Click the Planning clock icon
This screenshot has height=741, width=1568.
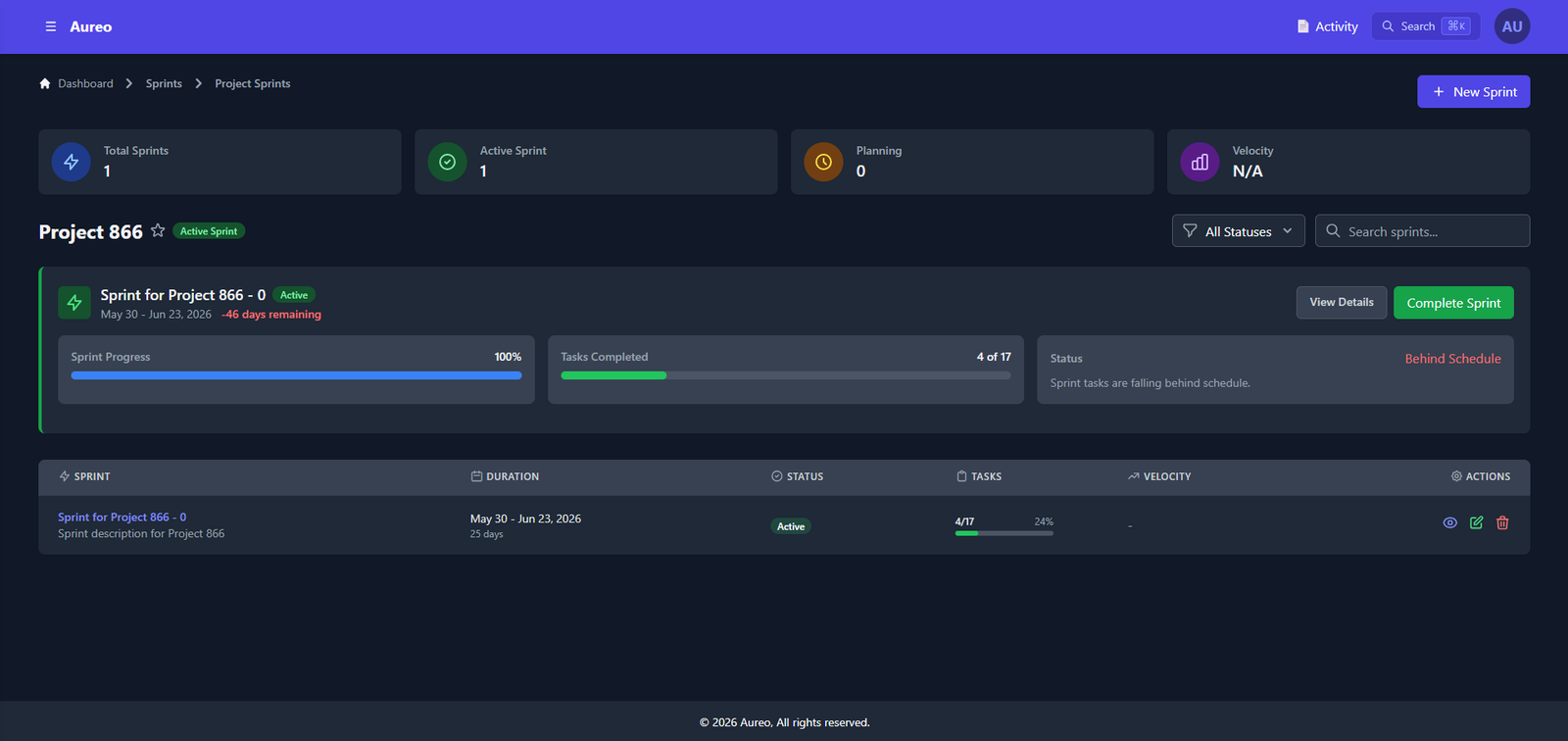coord(823,162)
